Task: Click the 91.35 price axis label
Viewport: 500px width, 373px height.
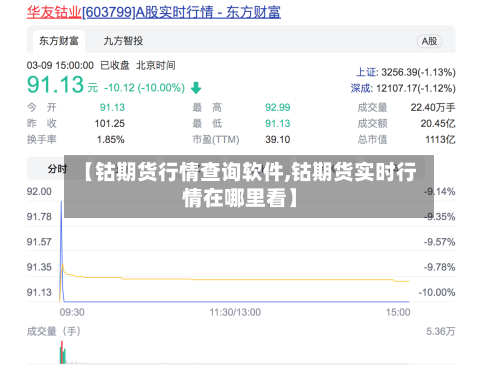Action: 39,267
